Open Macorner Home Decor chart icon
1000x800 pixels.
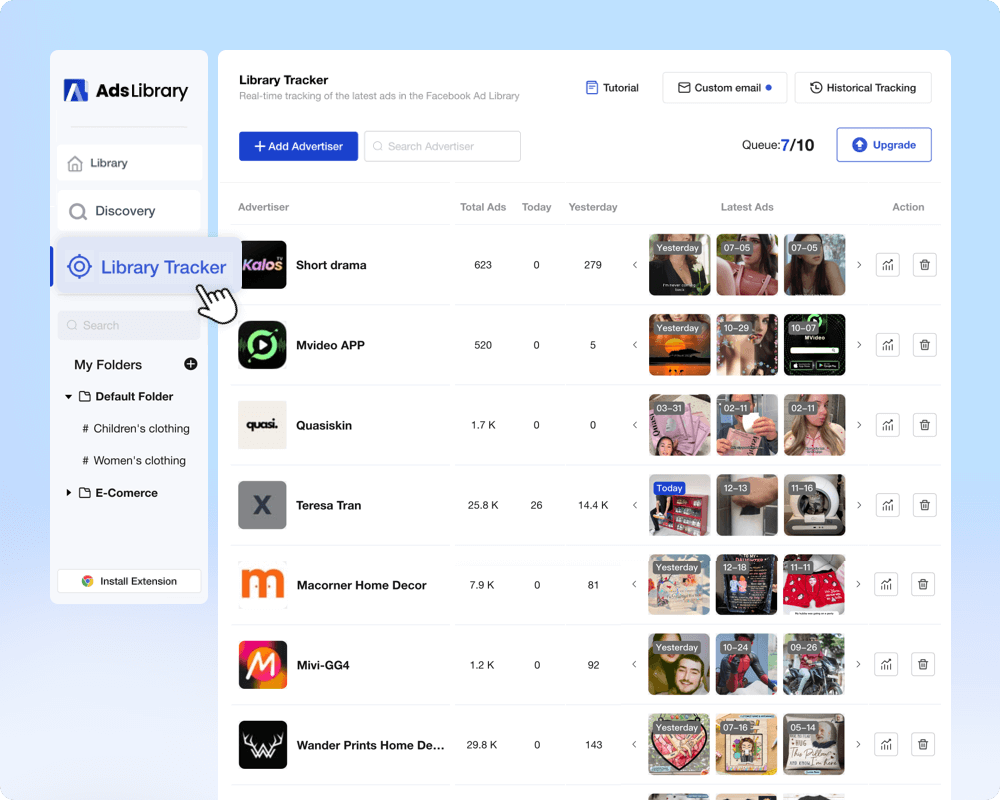[886, 584]
